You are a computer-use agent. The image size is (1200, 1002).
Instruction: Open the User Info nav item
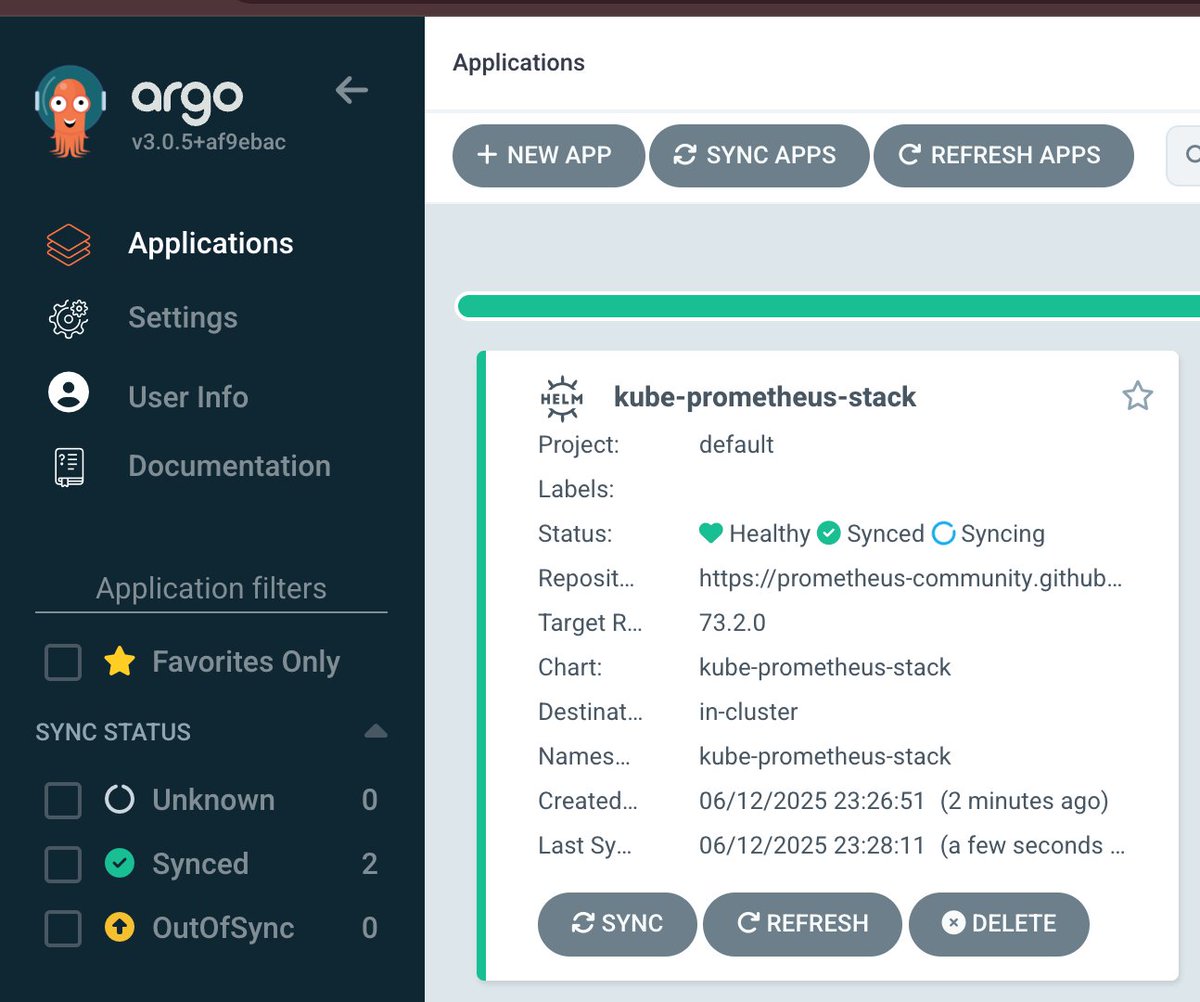coord(188,397)
